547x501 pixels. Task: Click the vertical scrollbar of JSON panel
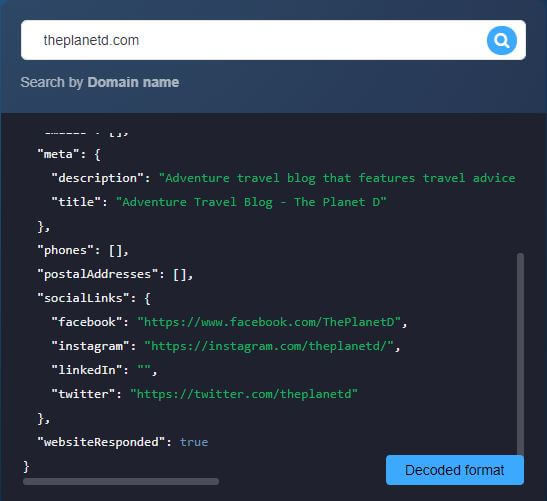point(520,353)
